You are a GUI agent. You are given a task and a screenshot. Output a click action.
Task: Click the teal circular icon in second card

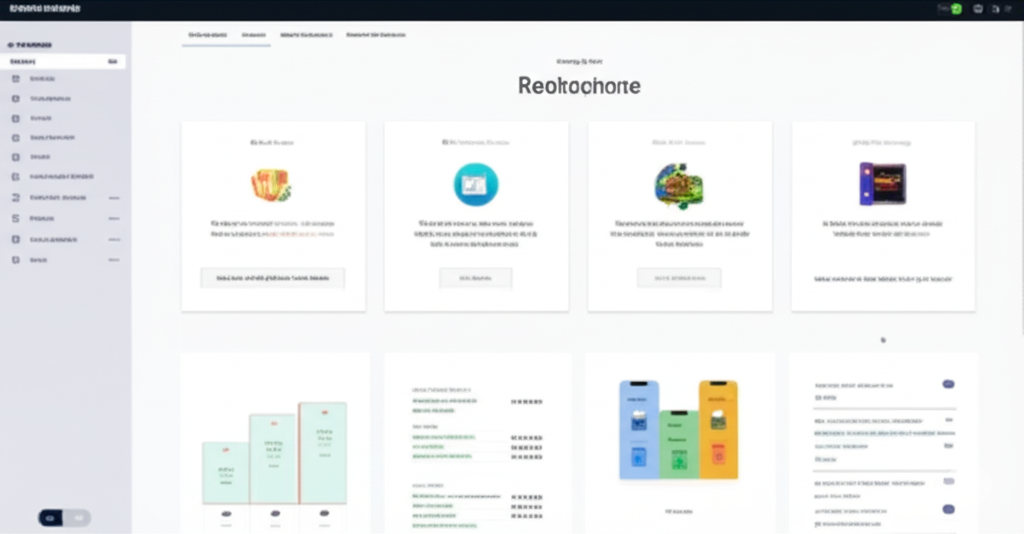pyautogui.click(x=476, y=185)
